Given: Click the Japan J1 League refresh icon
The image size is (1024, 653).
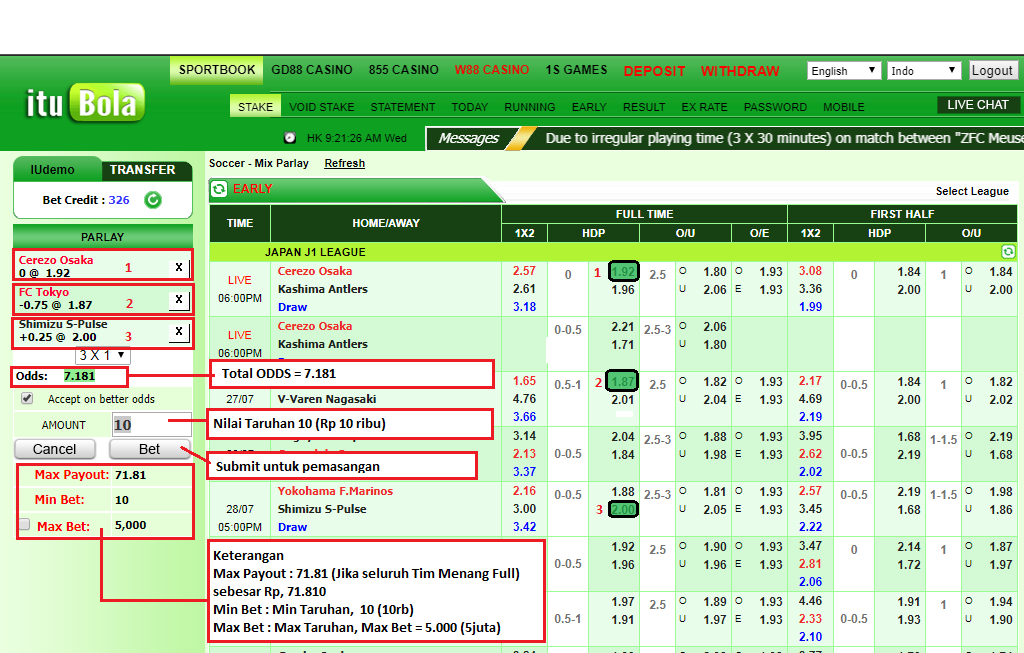Looking at the screenshot, I should 1008,251.
